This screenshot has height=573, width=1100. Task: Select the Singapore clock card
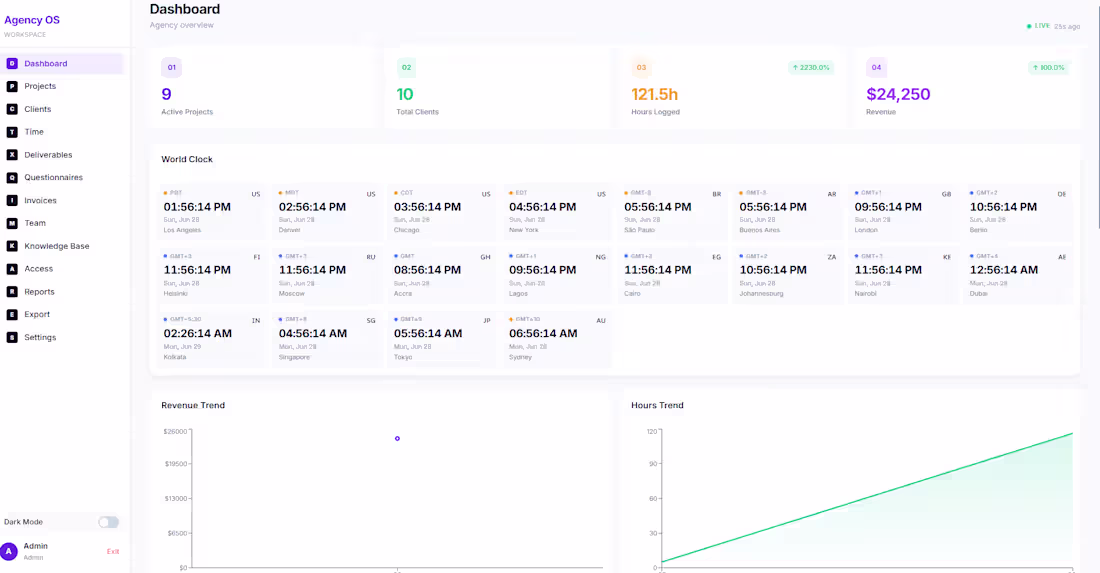pyautogui.click(x=326, y=339)
